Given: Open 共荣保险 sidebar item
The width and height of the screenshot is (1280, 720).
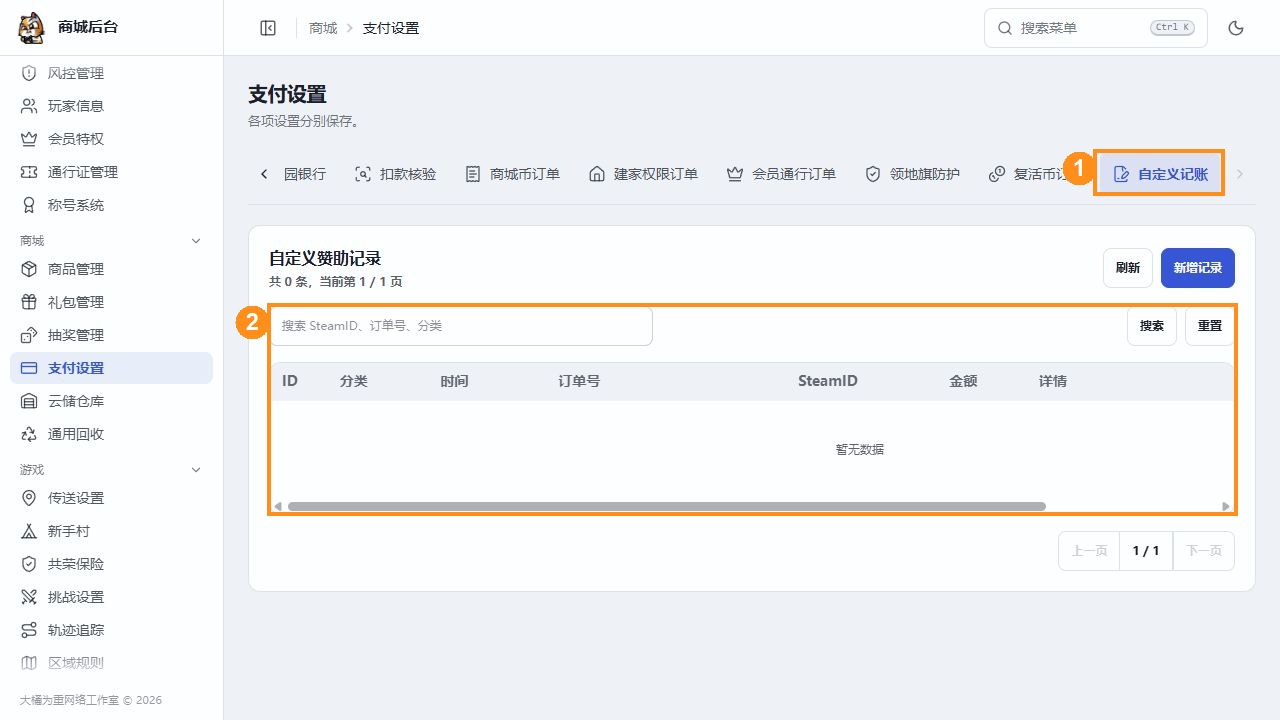Looking at the screenshot, I should click(x=111, y=564).
